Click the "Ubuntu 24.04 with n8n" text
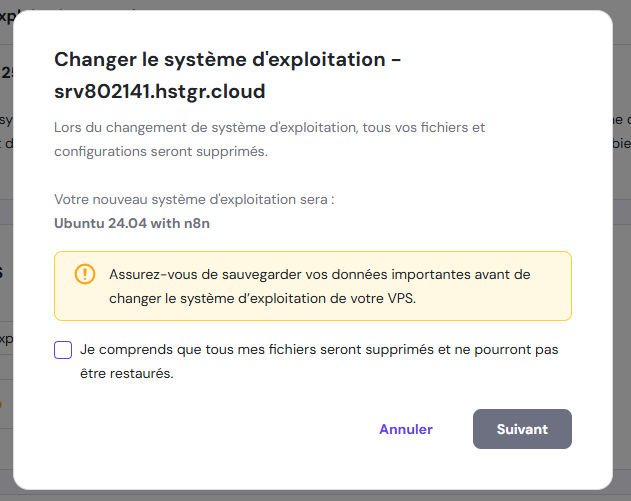 132,223
